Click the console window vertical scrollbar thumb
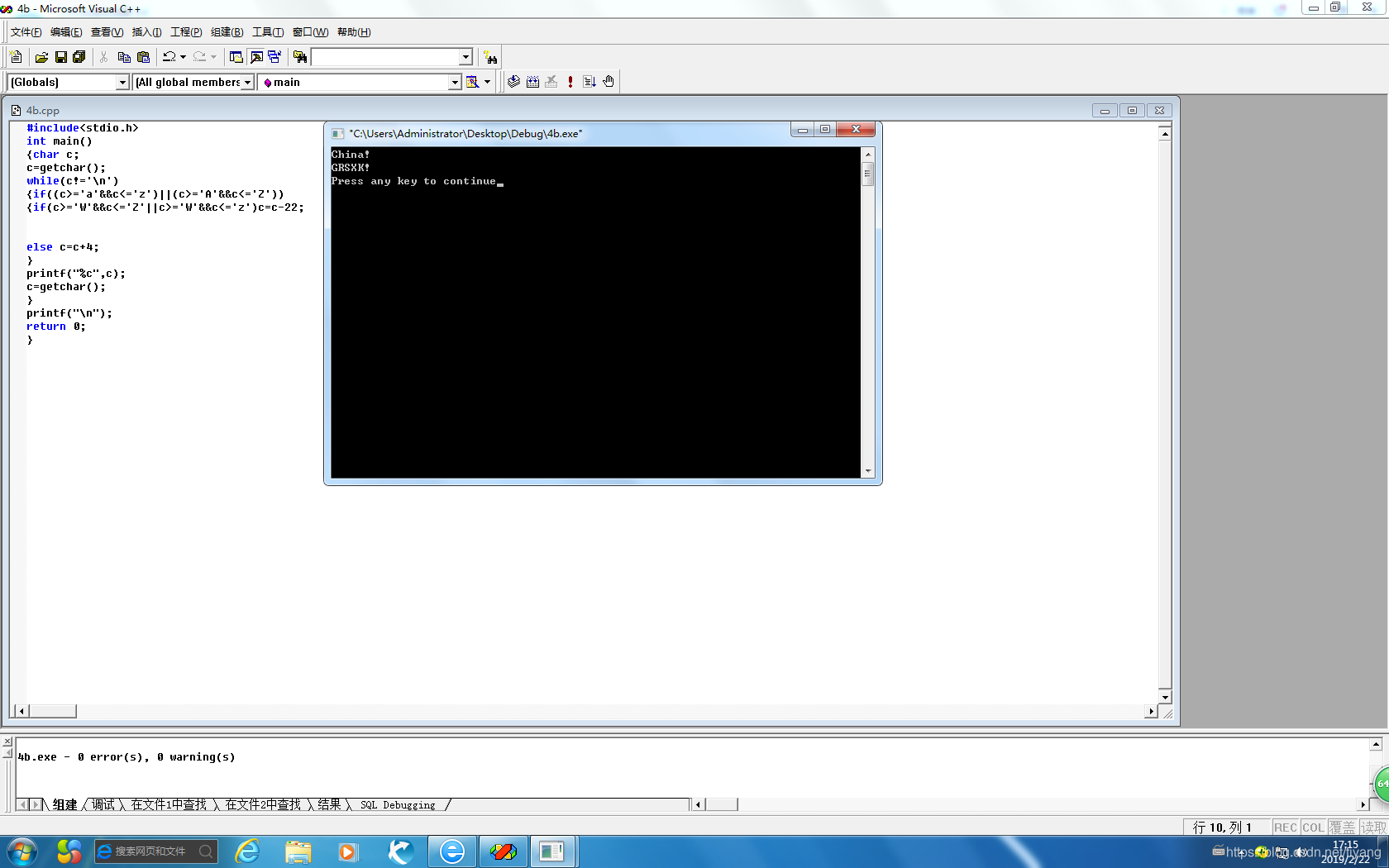This screenshot has width=1389, height=868. click(x=867, y=174)
